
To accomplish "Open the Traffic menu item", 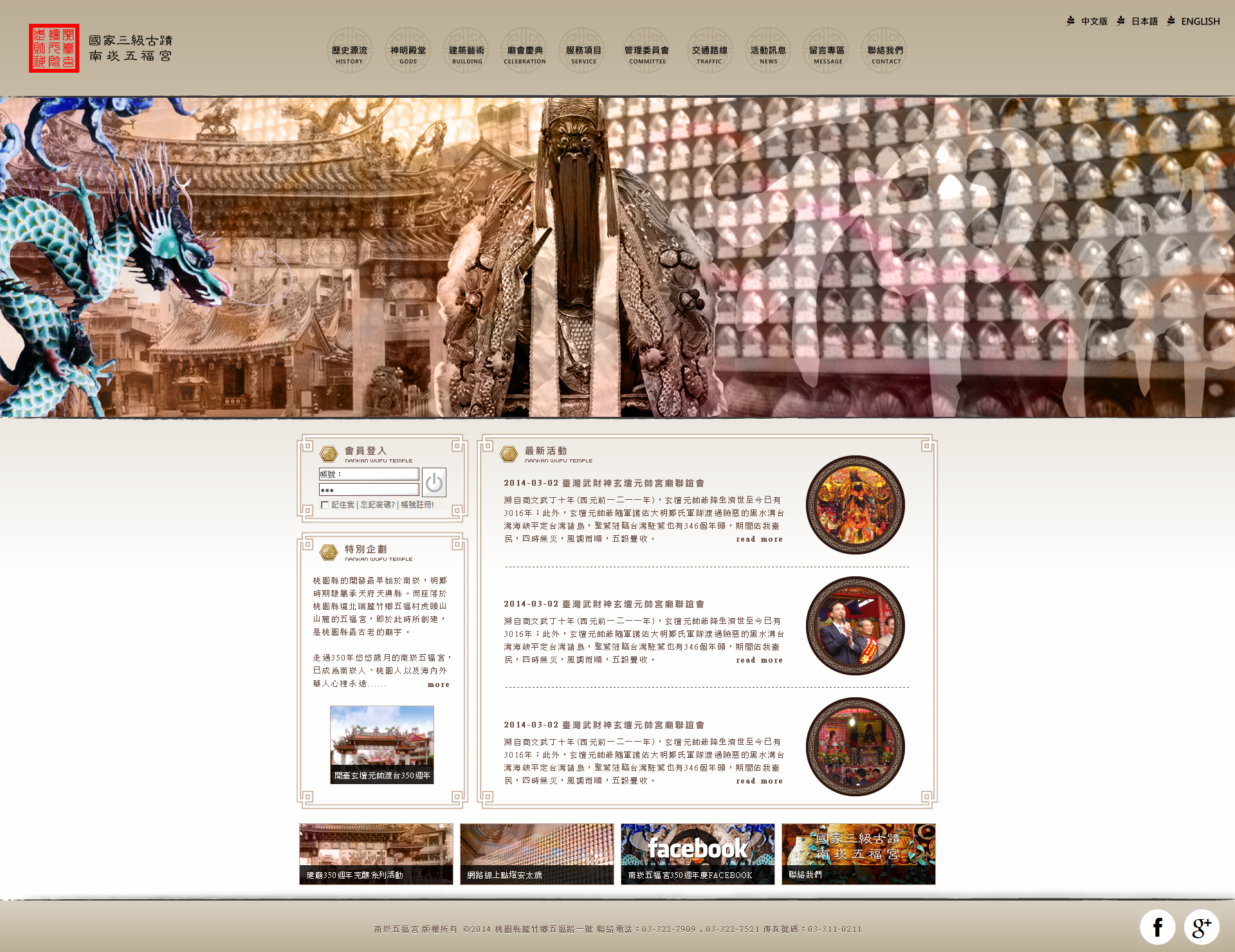I will (x=709, y=50).
